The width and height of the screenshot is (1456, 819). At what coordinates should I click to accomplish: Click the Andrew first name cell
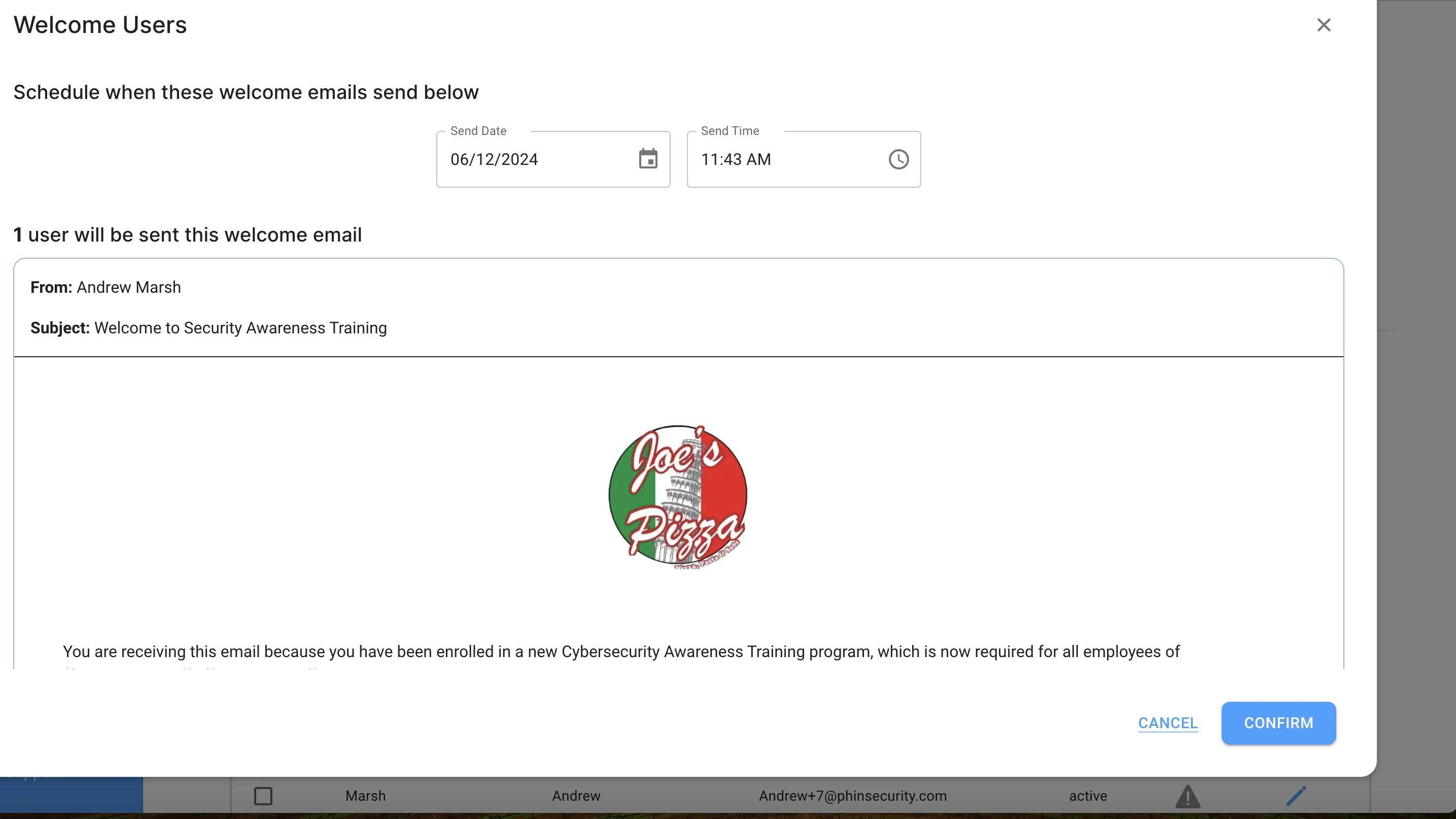click(576, 796)
